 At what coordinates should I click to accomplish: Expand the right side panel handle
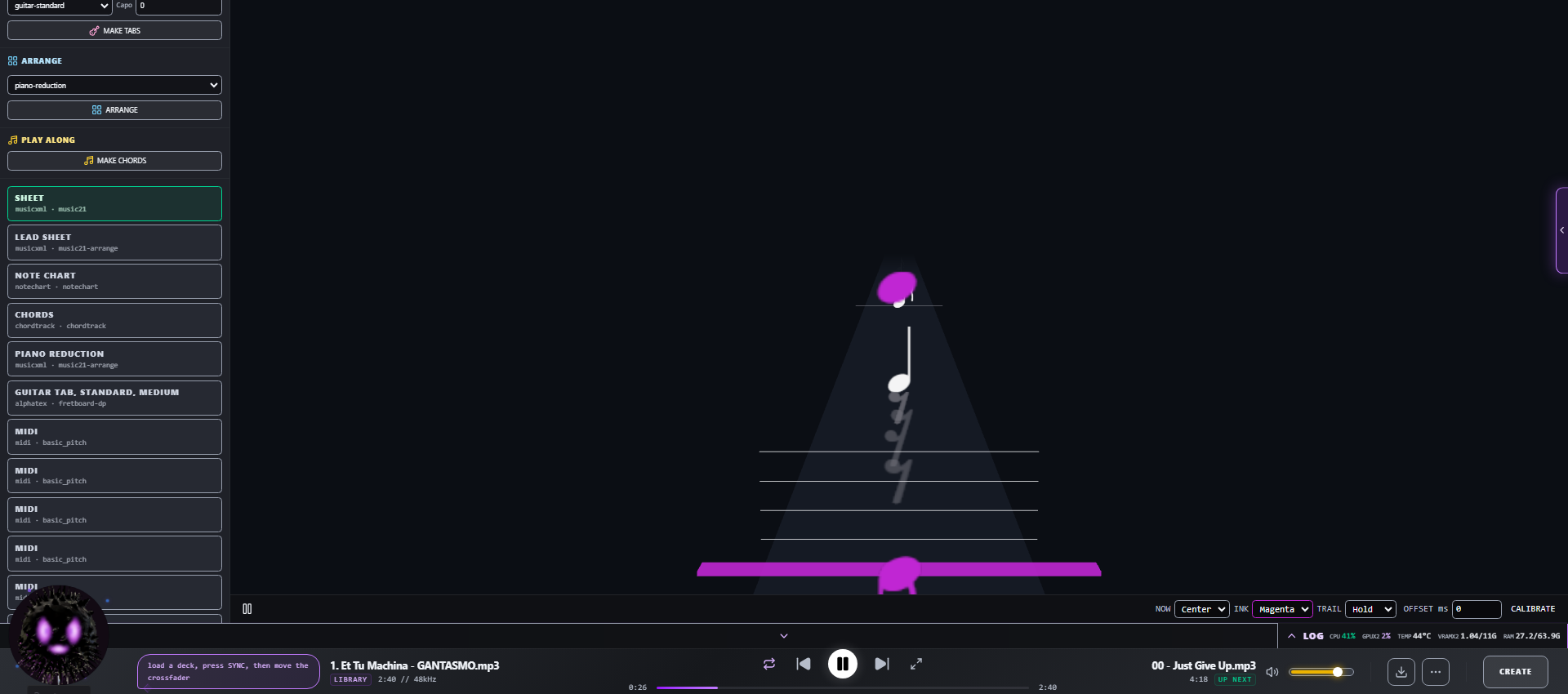click(x=1561, y=230)
